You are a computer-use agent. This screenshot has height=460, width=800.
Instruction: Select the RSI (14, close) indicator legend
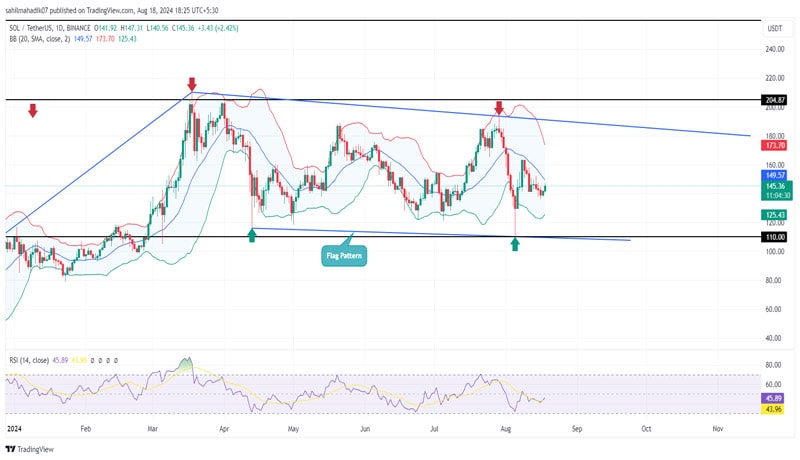click(x=29, y=360)
